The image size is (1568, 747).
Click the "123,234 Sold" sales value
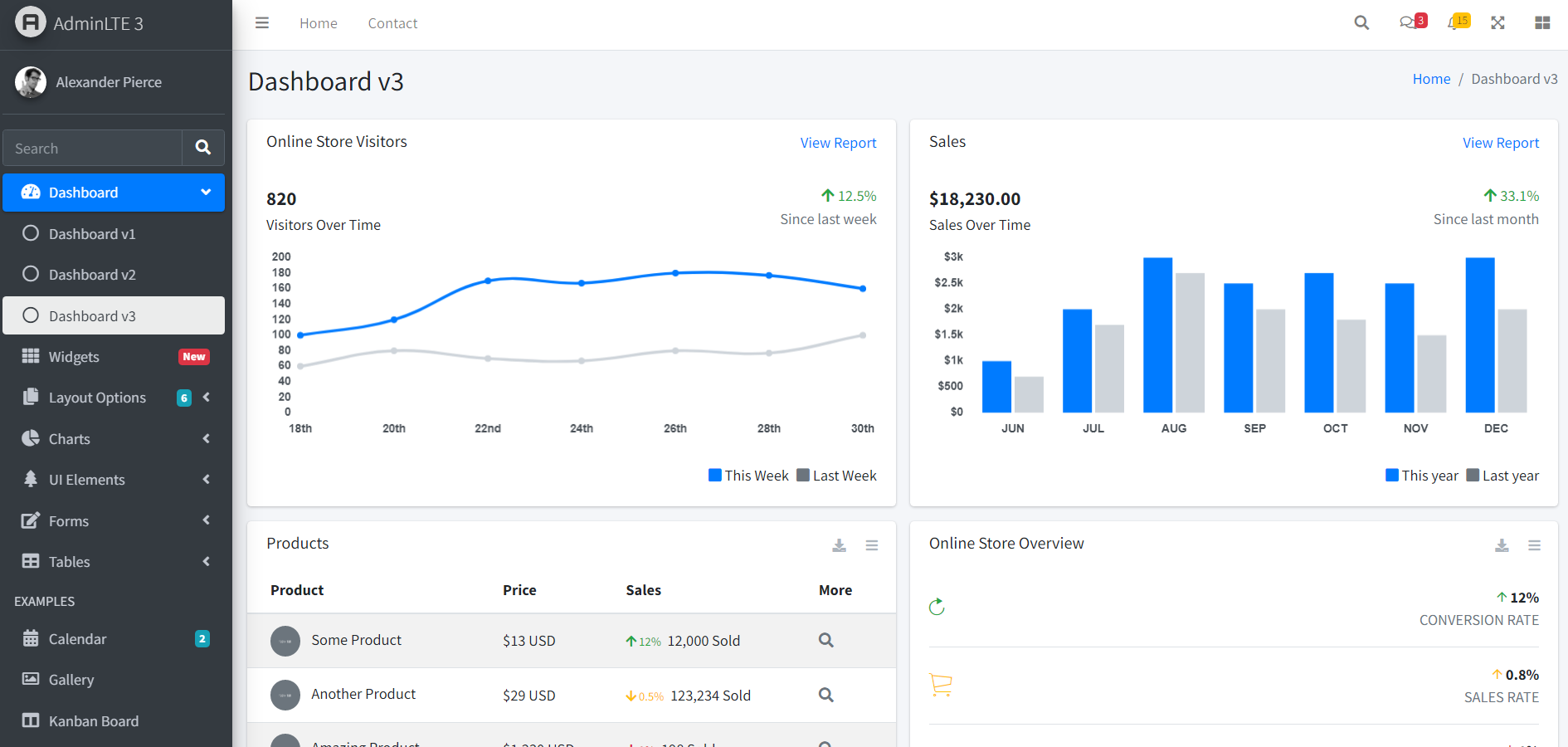tap(710, 696)
